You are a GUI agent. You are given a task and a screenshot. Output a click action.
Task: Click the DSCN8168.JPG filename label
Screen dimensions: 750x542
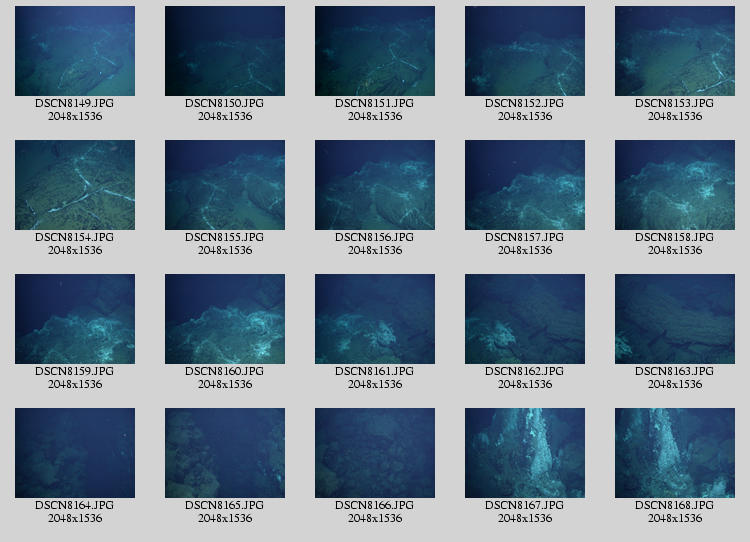(675, 505)
